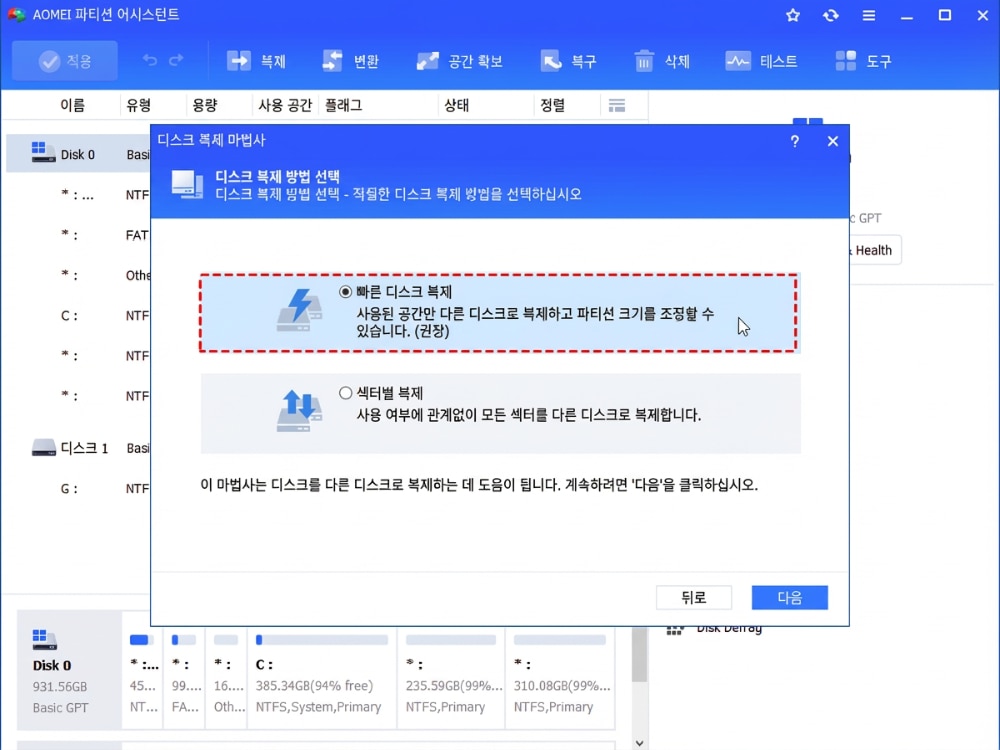Select the sector-by-sector clone (섹터별 복제) option
Image resolution: width=1000 pixels, height=750 pixels.
click(346, 393)
